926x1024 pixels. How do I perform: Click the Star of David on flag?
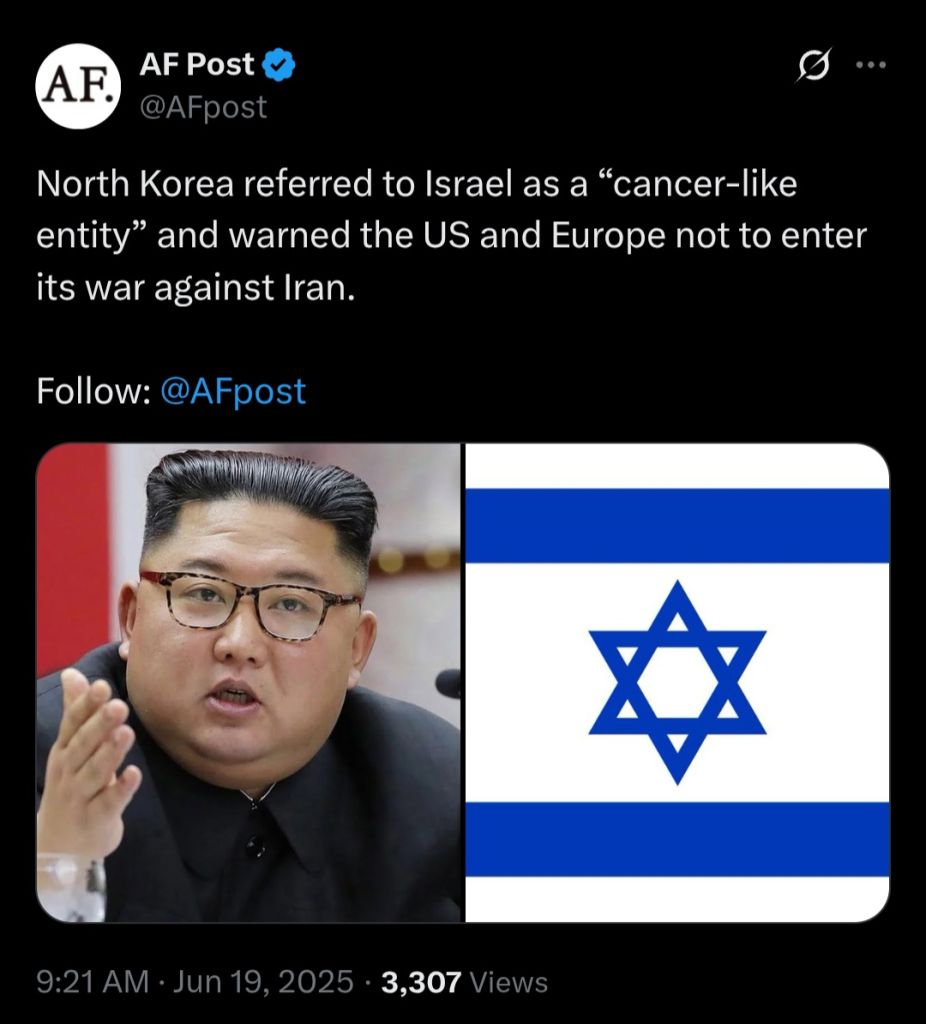[x=677, y=682]
